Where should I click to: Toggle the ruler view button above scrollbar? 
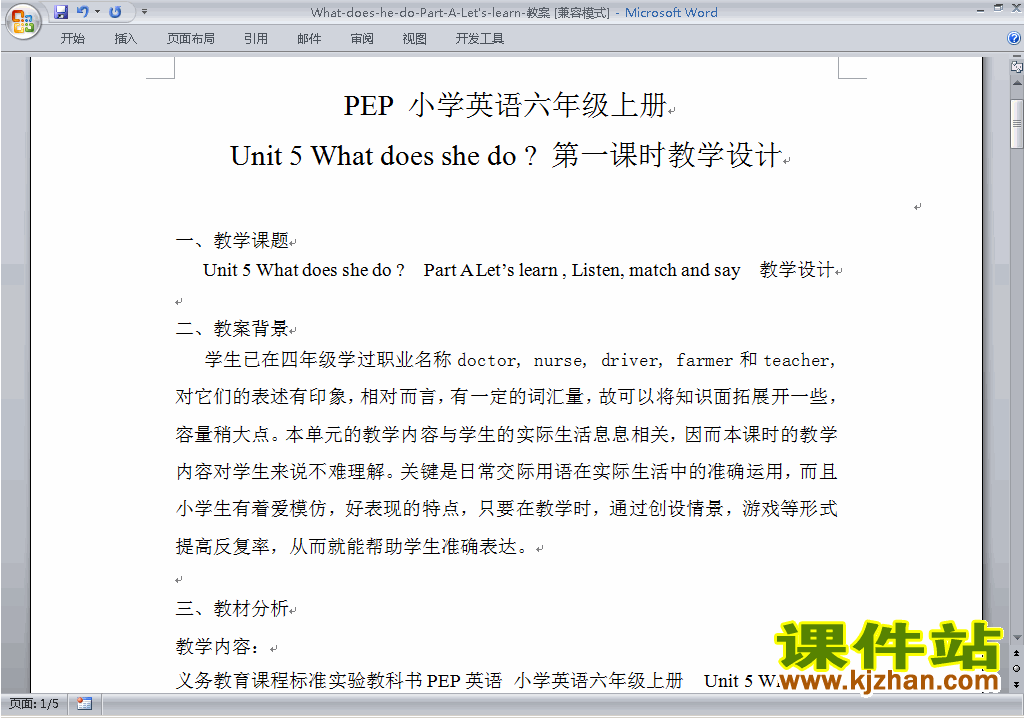(x=1016, y=66)
